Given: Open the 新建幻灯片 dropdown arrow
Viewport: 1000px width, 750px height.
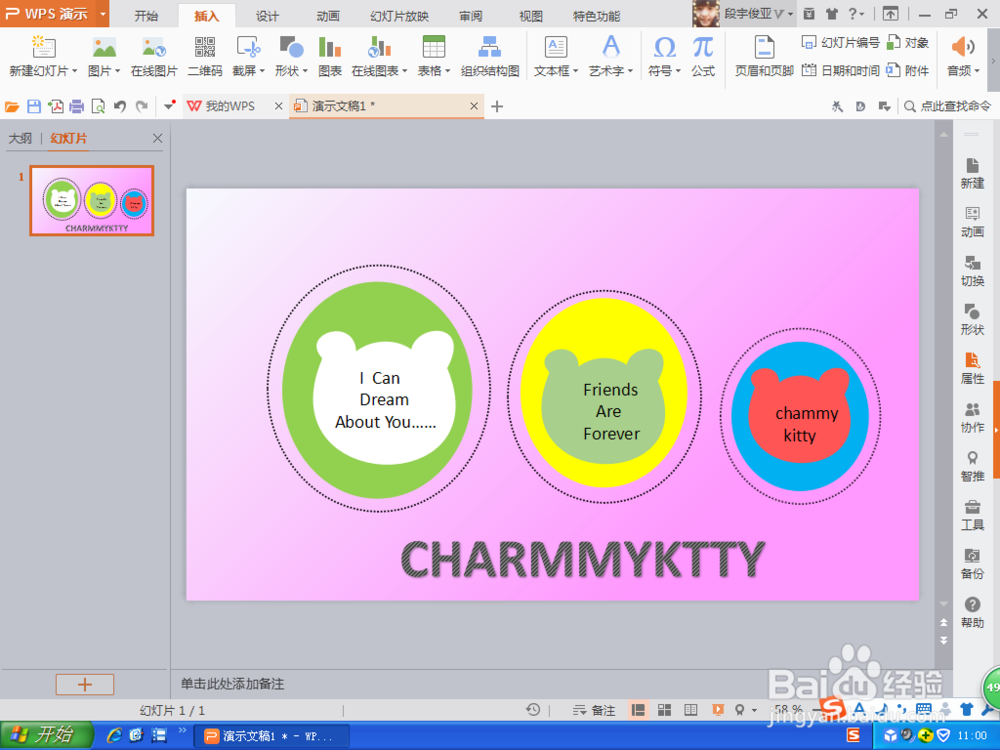Looking at the screenshot, I should (75, 71).
